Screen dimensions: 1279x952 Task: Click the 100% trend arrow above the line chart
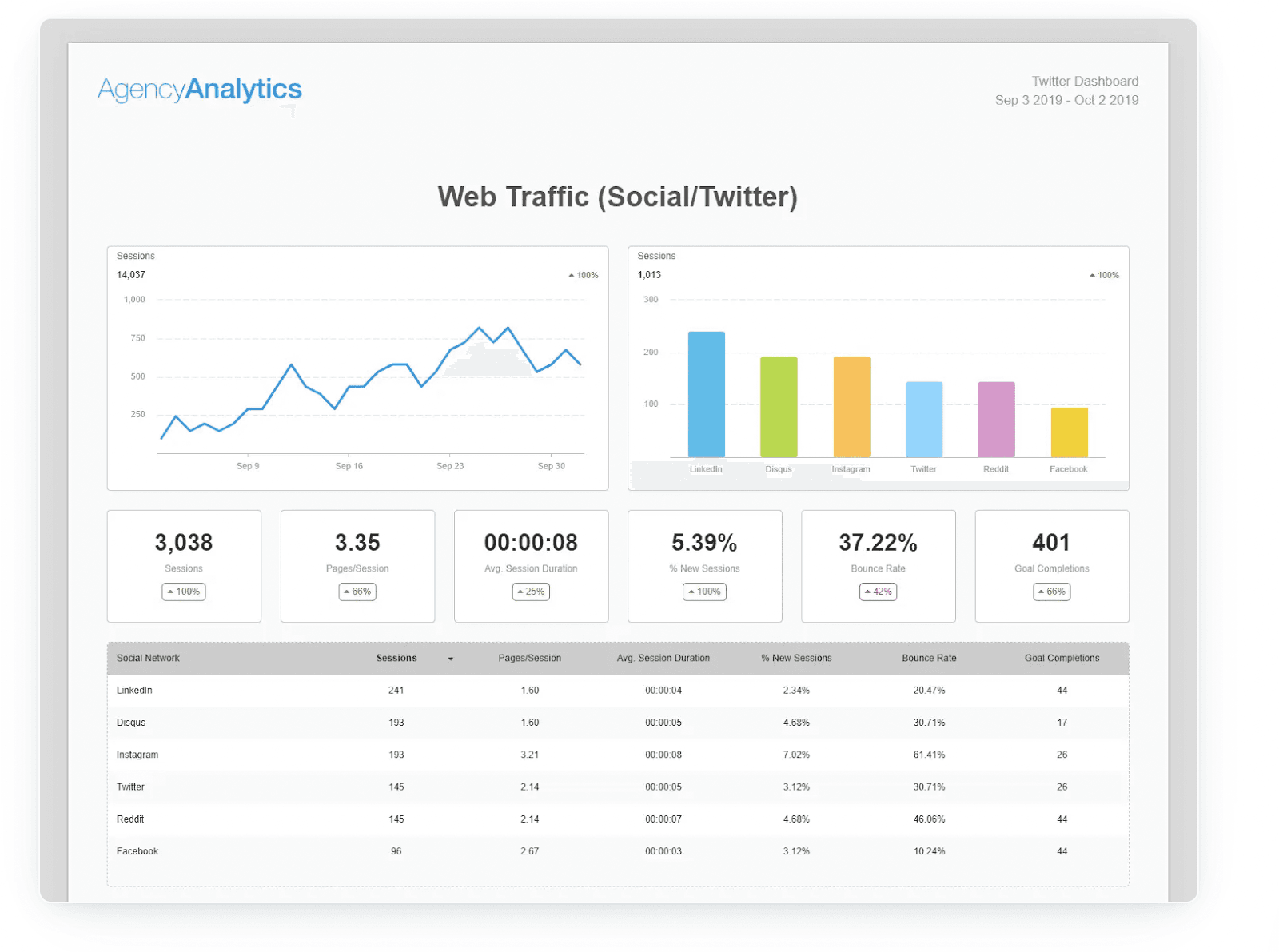tap(581, 274)
